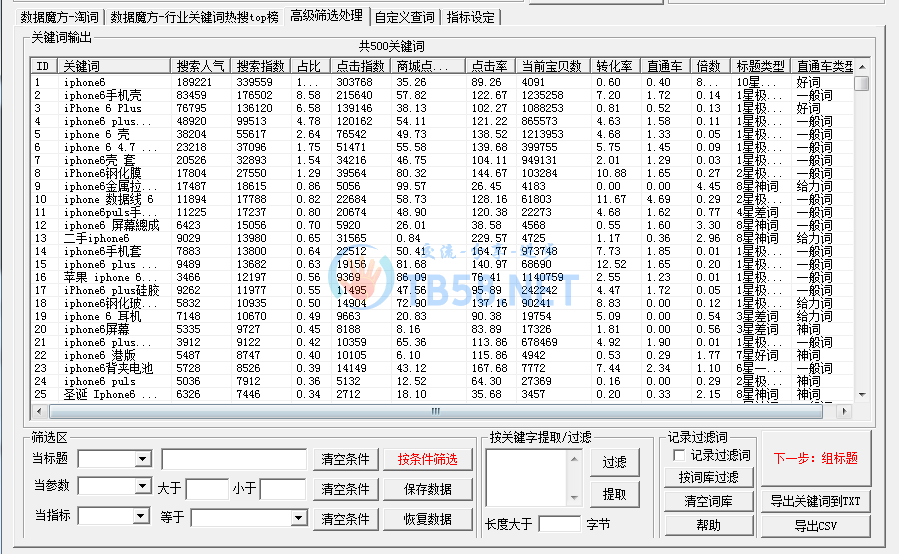
Task: Enable 记录过滤词 checkbox
Action: pyautogui.click(x=679, y=455)
